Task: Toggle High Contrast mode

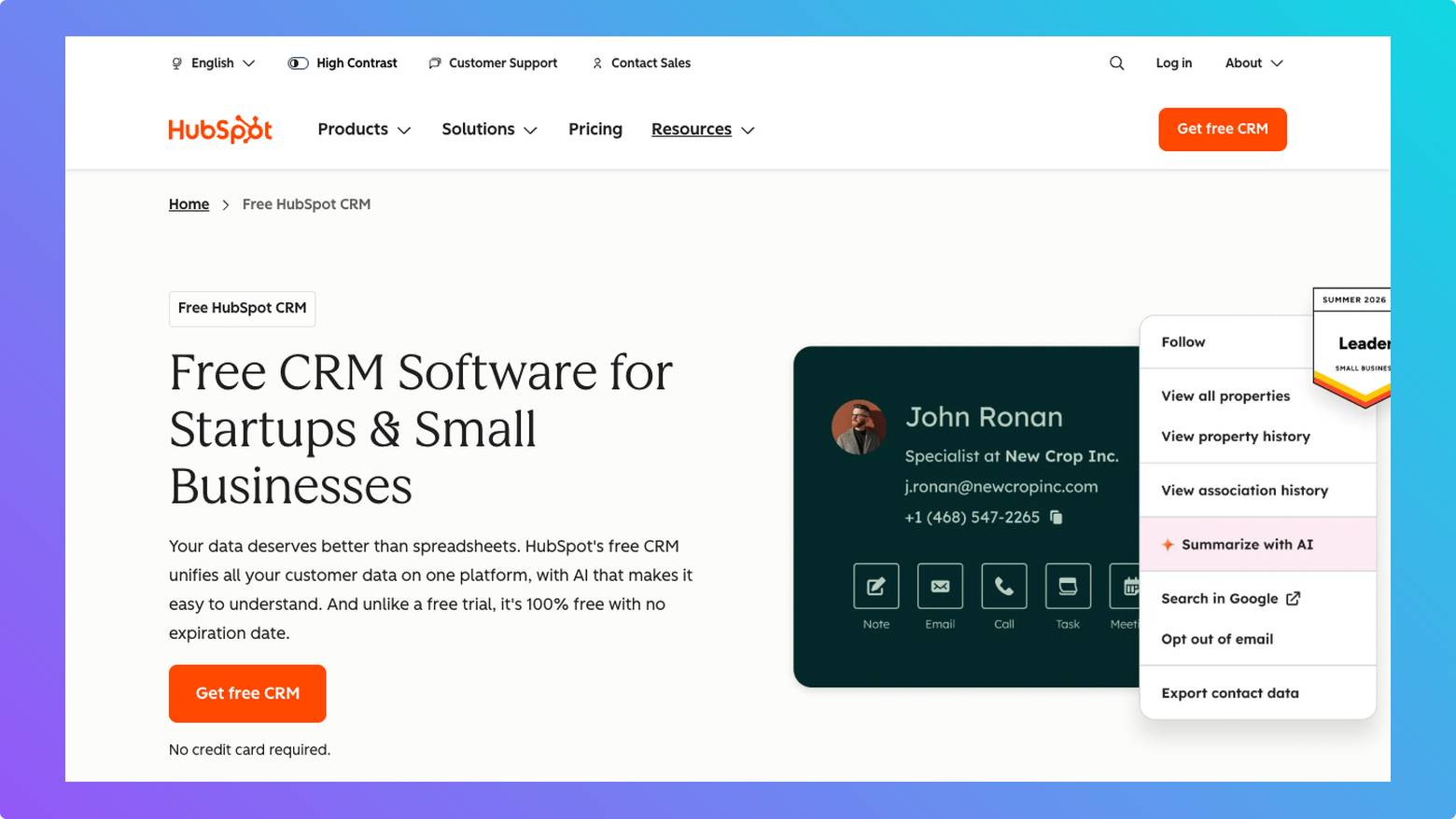Action: click(x=343, y=63)
